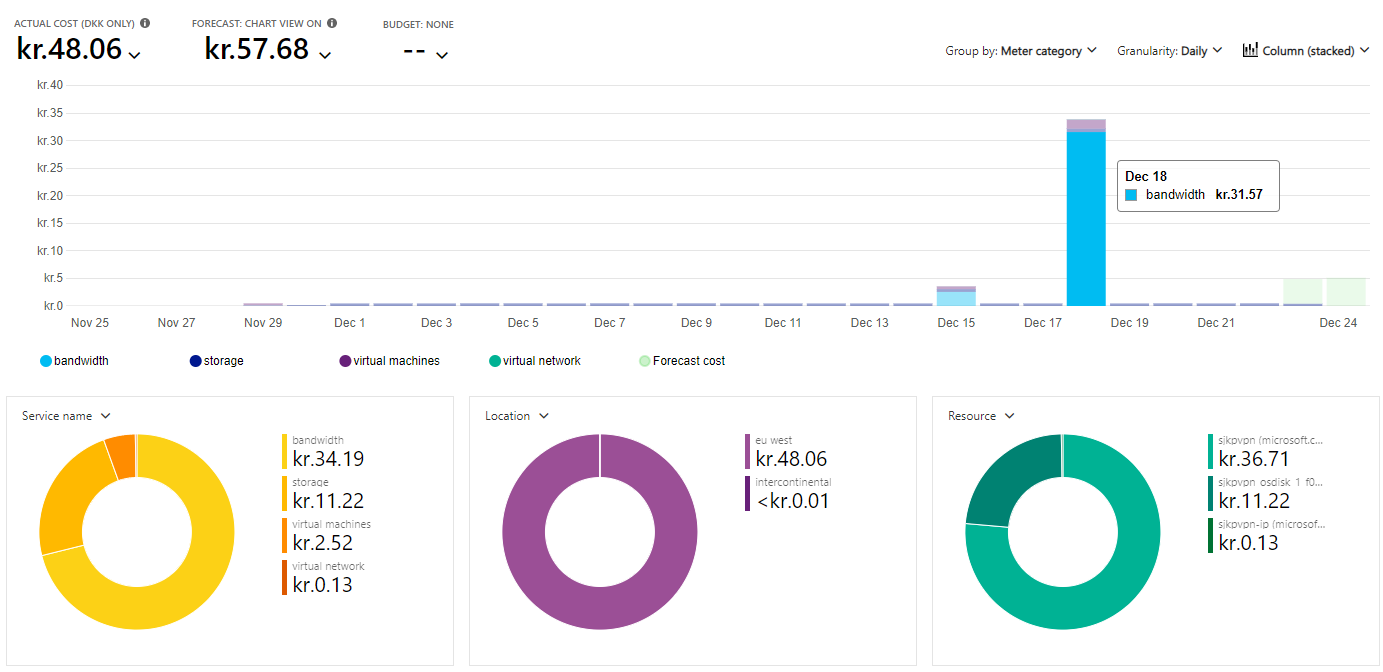This screenshot has height=672, width=1383.
Task: Expand the actual cost kr.48.06 chevron
Action: pyautogui.click(x=135, y=55)
